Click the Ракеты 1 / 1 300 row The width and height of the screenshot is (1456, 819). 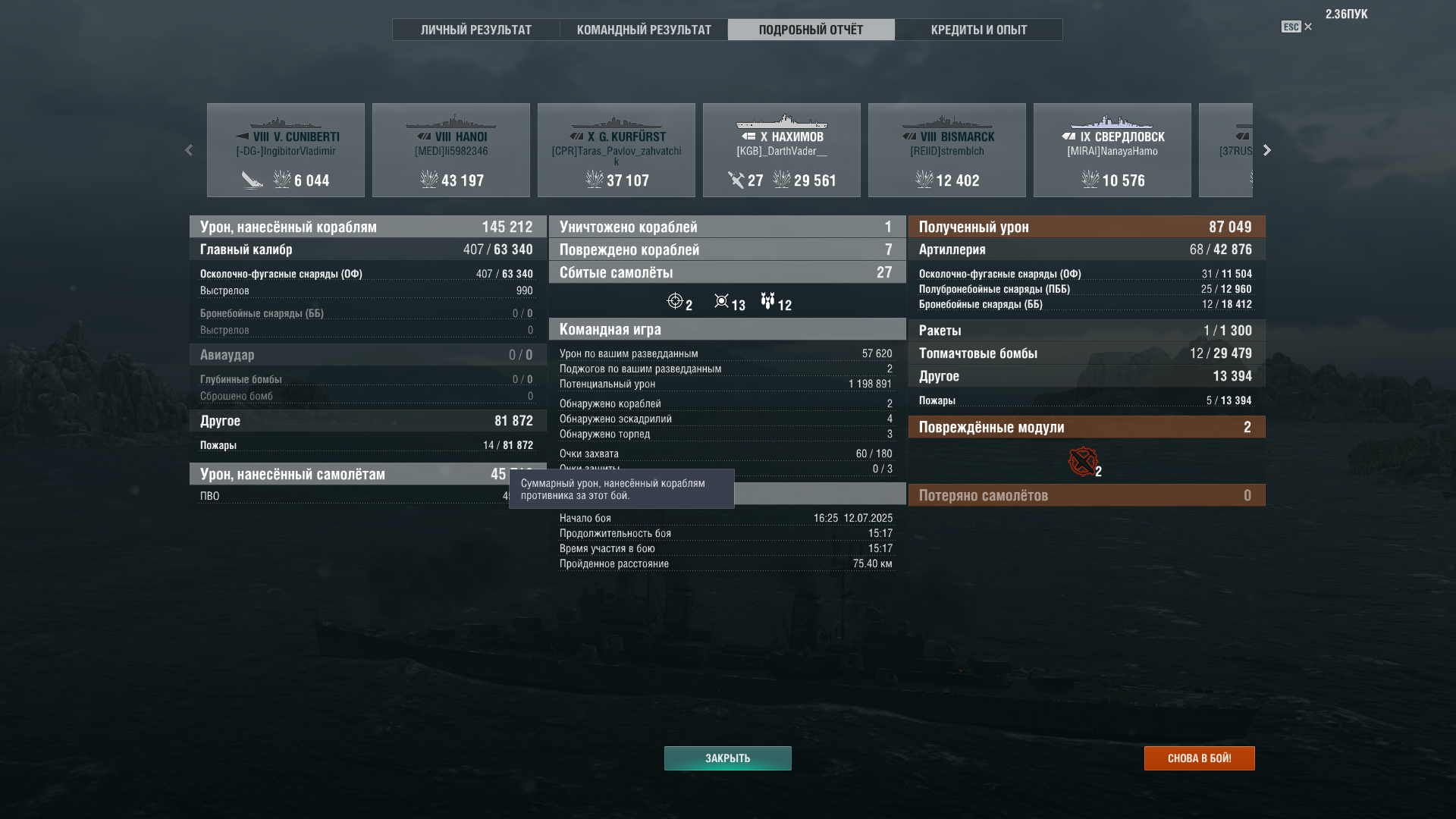1087,331
